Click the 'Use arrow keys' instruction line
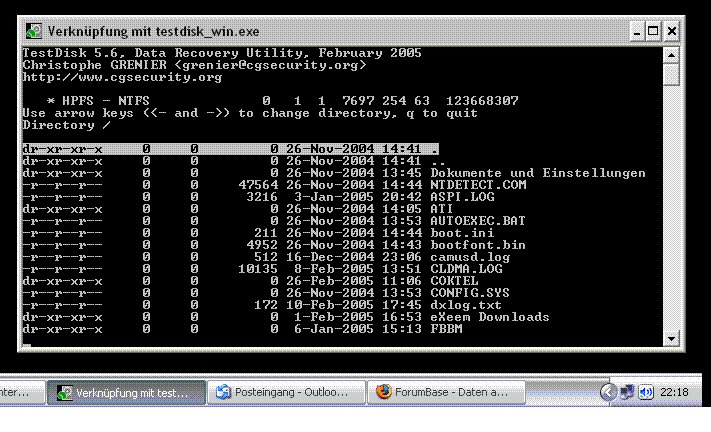Image resolution: width=711 pixels, height=432 pixels. coord(250,113)
